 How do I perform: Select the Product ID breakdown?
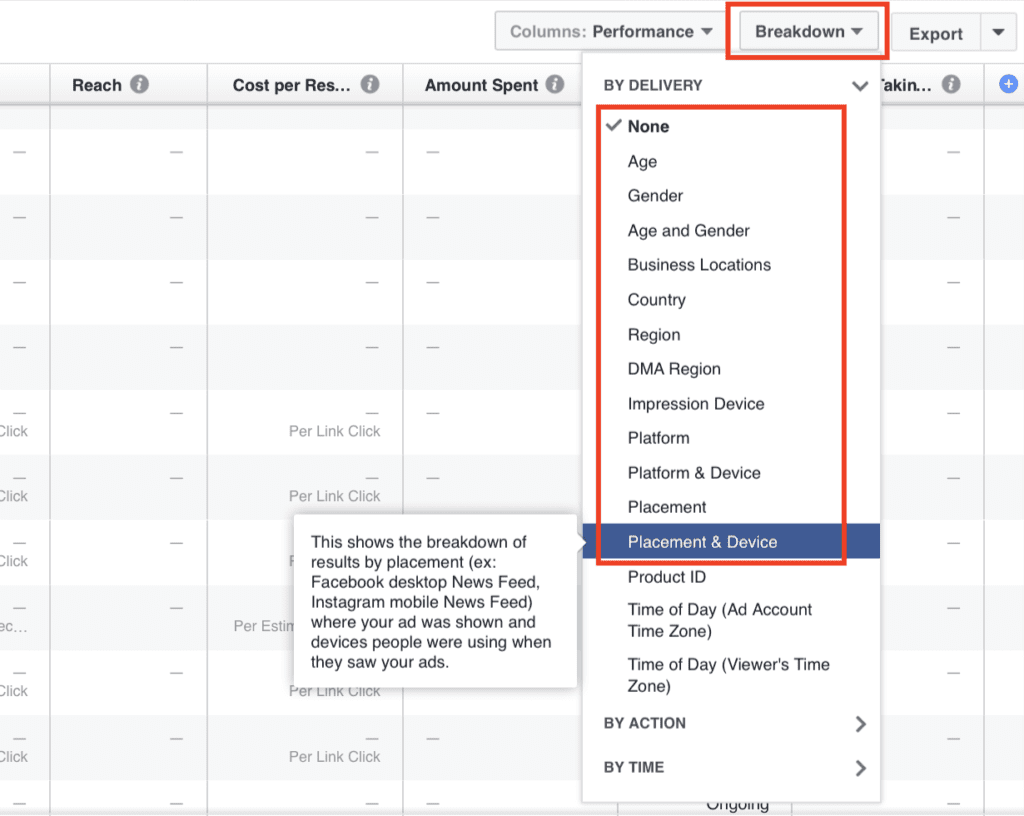click(731, 577)
